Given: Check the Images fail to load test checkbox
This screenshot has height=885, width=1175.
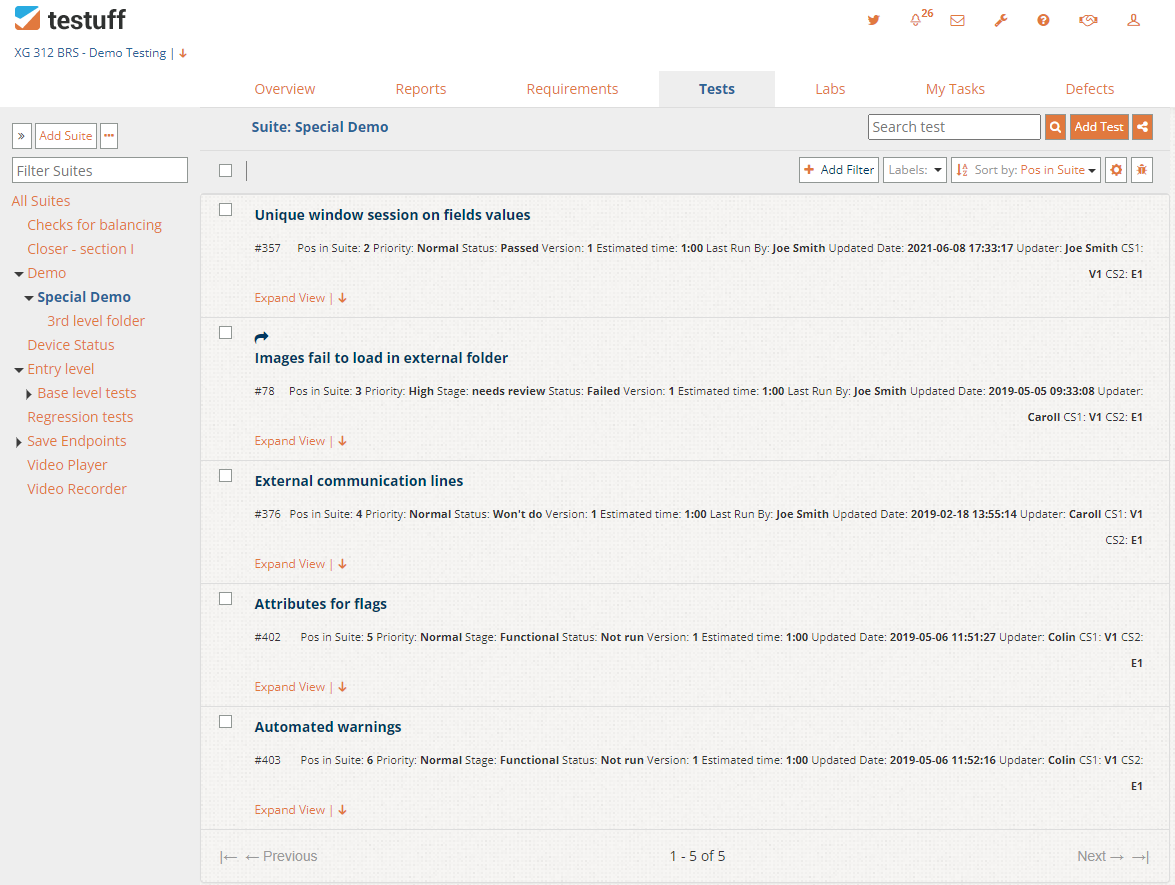Looking at the screenshot, I should 226,333.
